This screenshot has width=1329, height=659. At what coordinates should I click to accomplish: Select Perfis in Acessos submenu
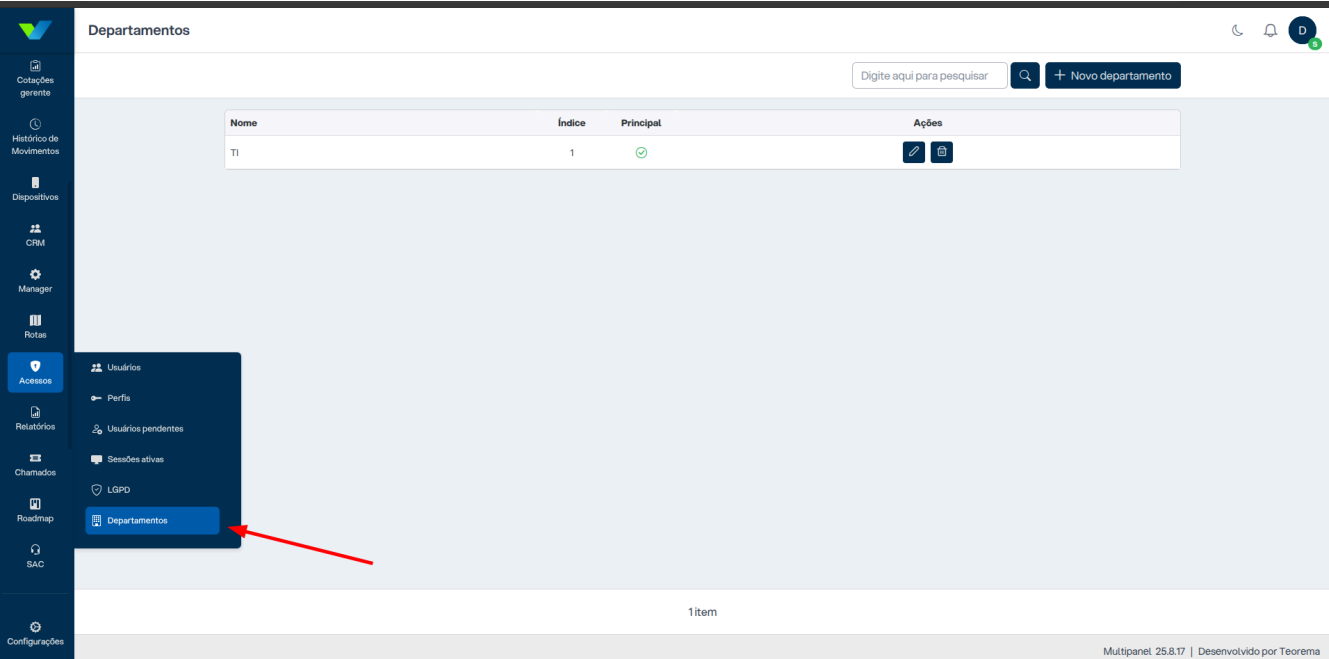coord(152,398)
